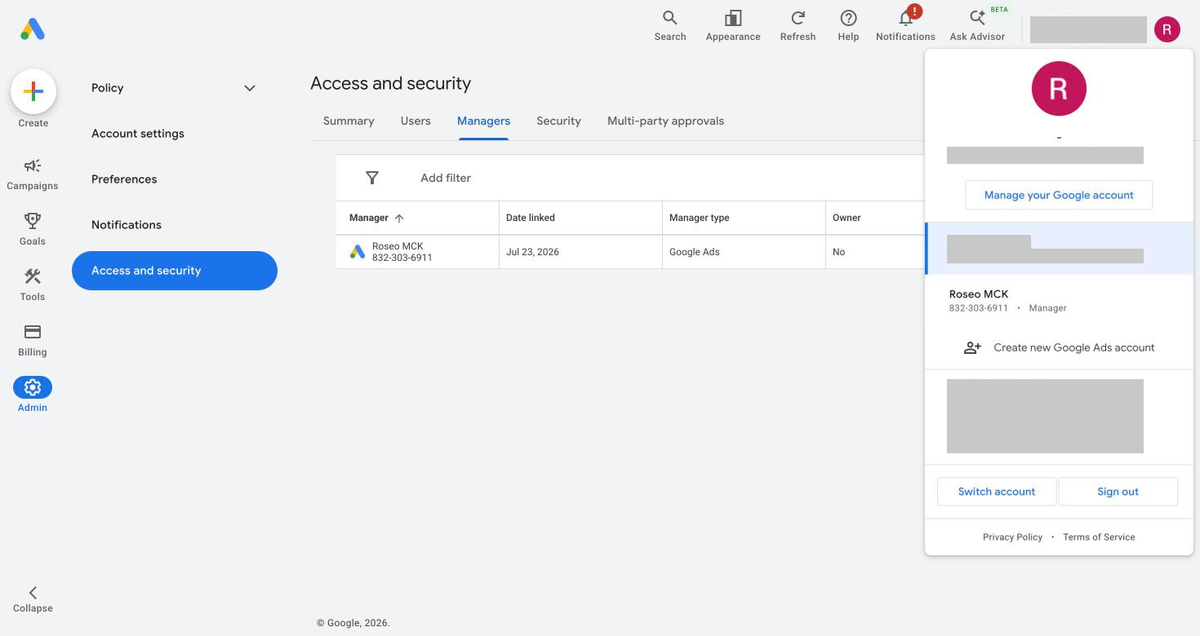1200x636 pixels.
Task: Open the Create plus button
Action: pyautogui.click(x=33, y=92)
